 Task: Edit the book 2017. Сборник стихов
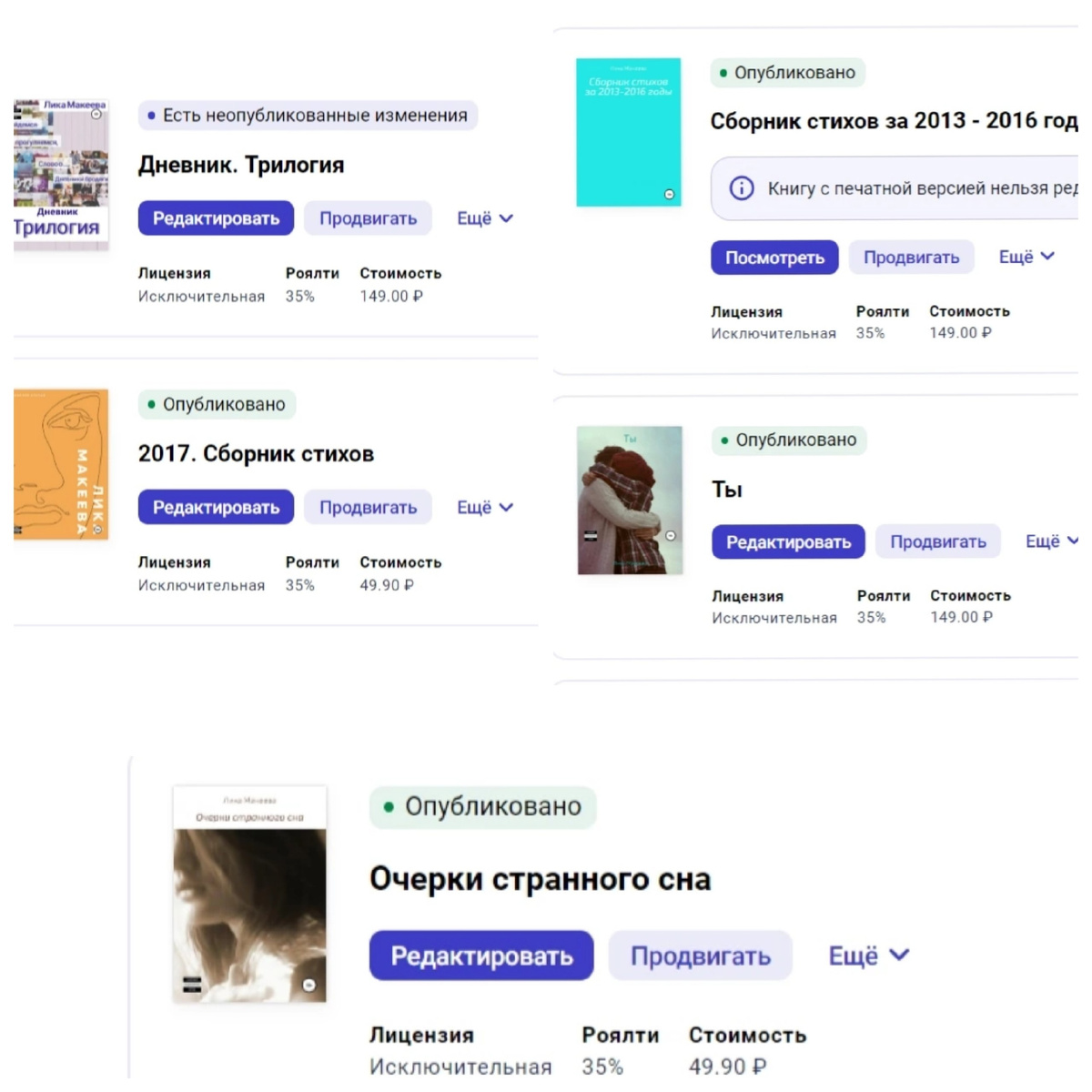pyautogui.click(x=216, y=507)
